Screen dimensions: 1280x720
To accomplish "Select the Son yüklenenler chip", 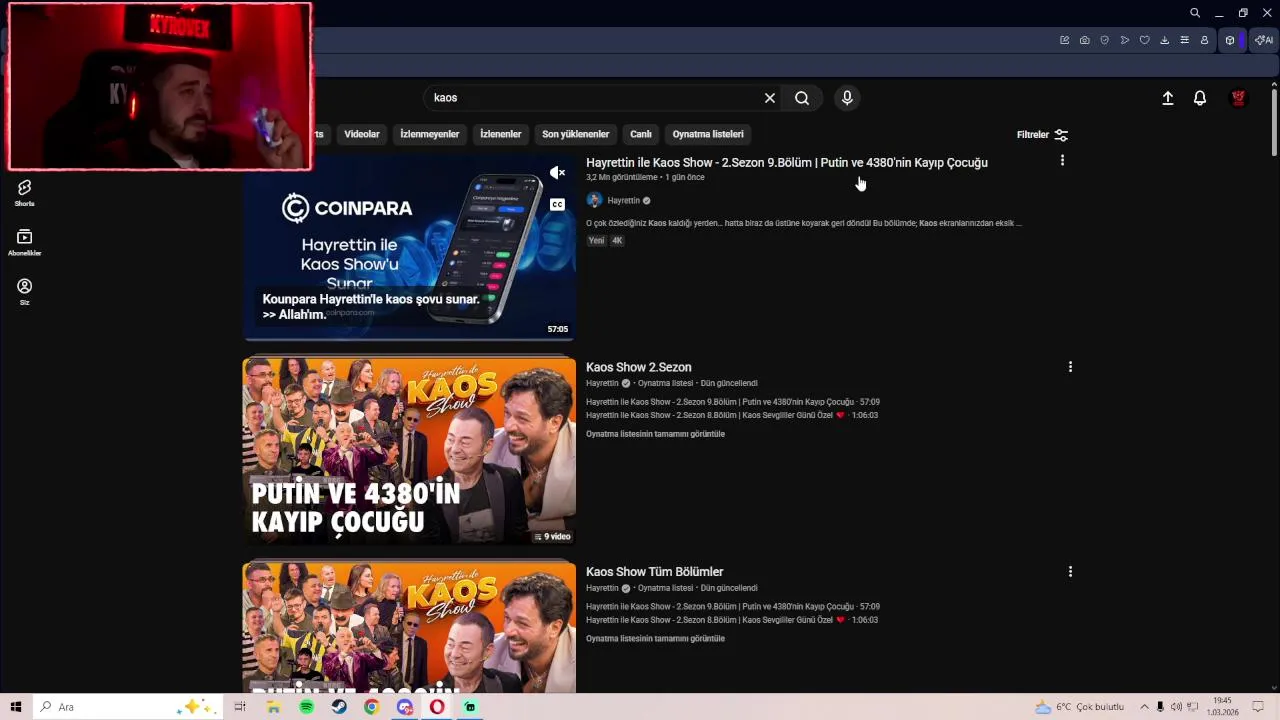I will [576, 134].
